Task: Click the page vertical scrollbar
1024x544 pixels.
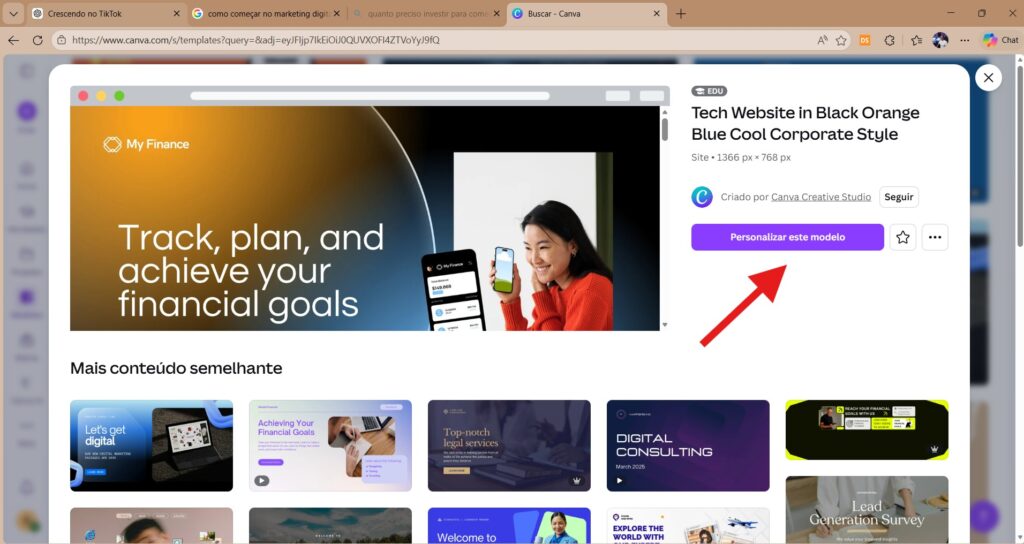Action: tap(1019, 155)
